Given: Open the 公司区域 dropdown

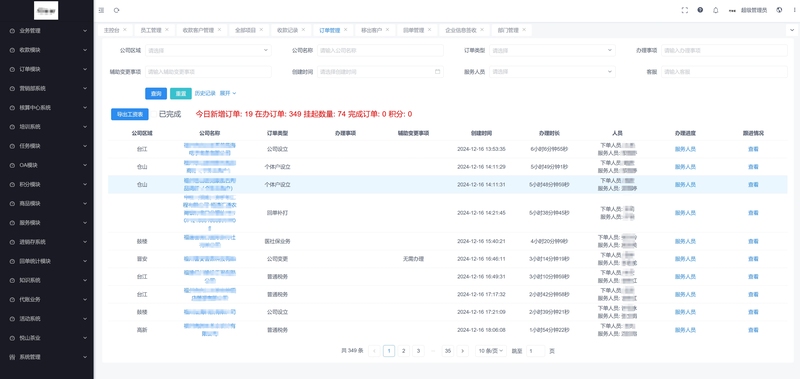Looking at the screenshot, I should coord(208,50).
